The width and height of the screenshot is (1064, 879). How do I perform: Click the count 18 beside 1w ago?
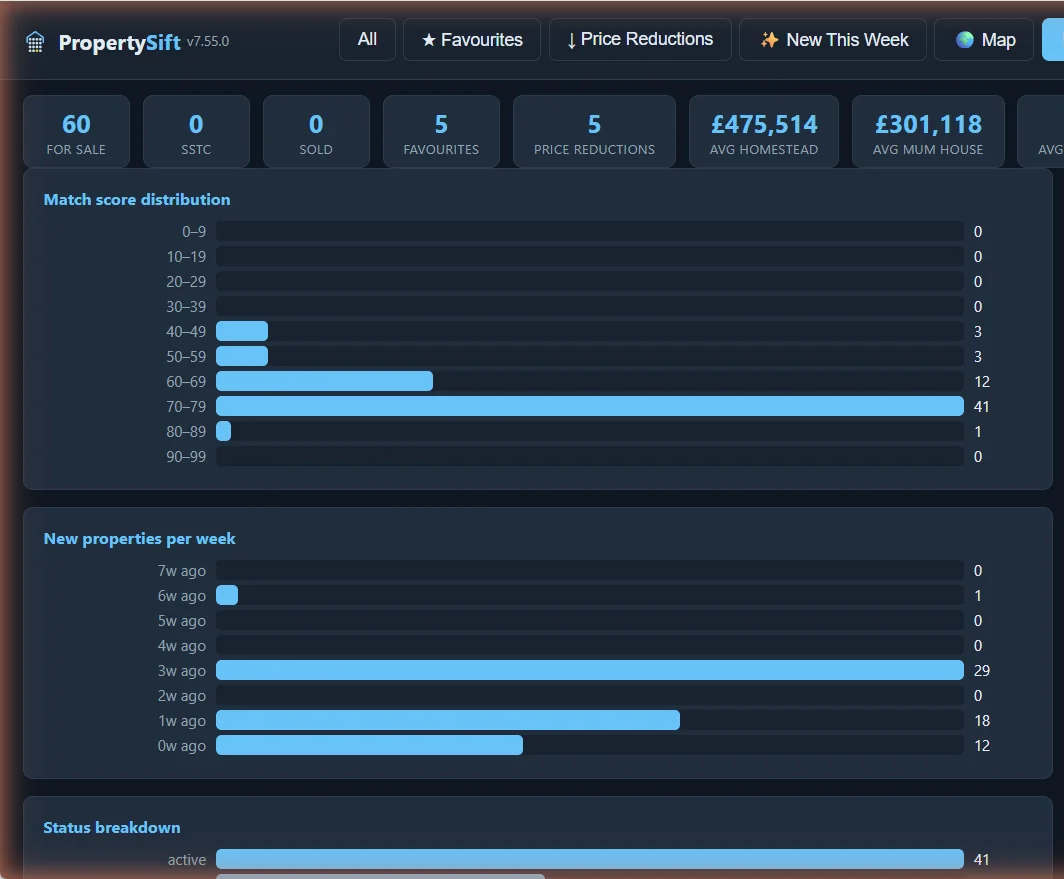tap(982, 721)
